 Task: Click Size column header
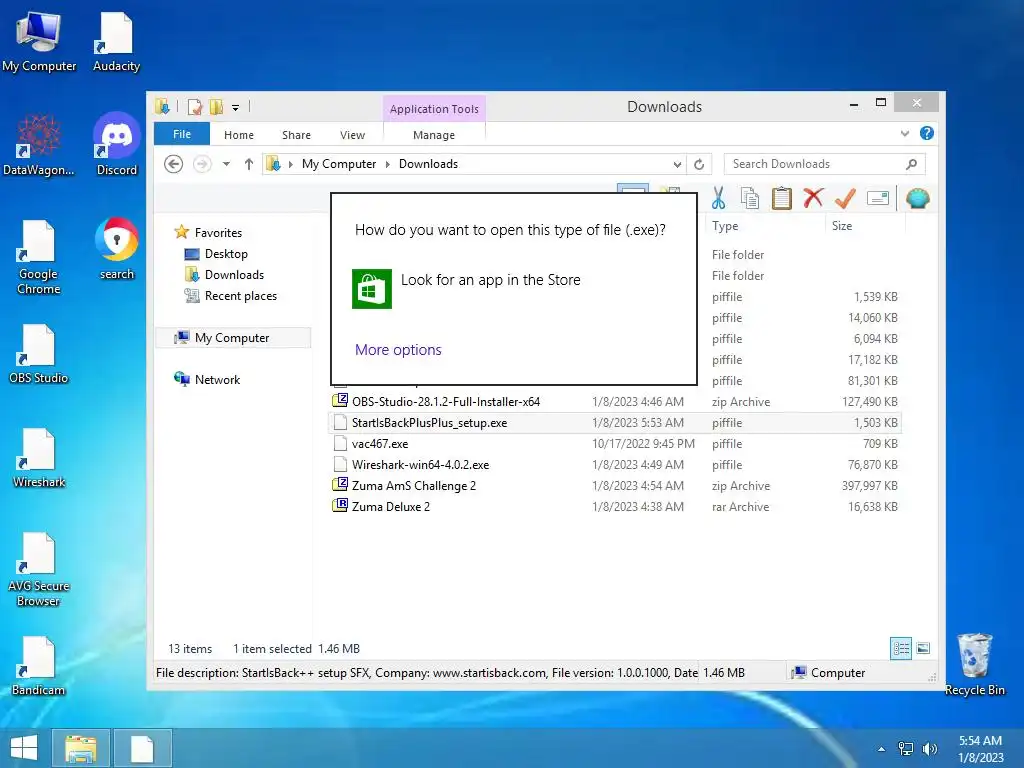[841, 225]
